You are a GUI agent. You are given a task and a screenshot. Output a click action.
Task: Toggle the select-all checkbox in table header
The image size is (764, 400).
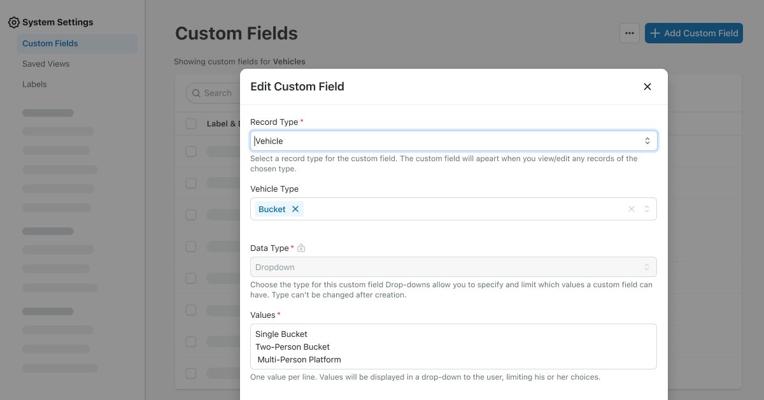pos(191,124)
